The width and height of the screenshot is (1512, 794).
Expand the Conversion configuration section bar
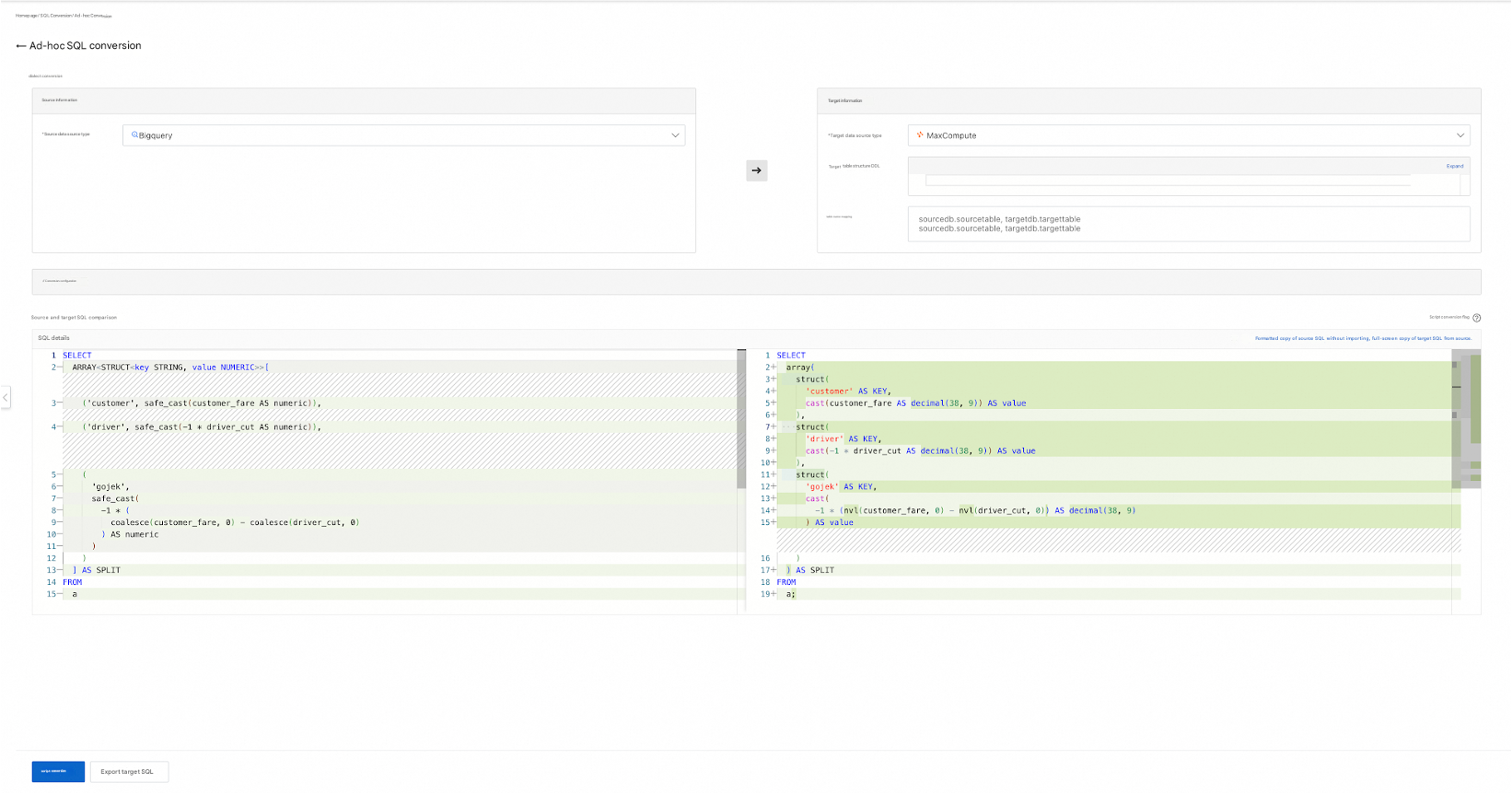coord(756,281)
